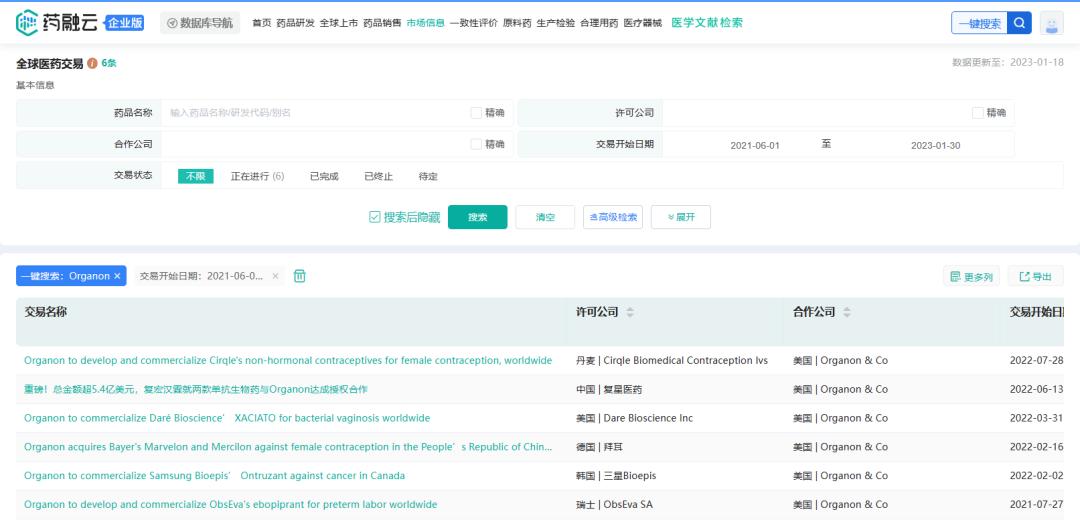
Task: Click the green 搜索 button
Action: 477,217
